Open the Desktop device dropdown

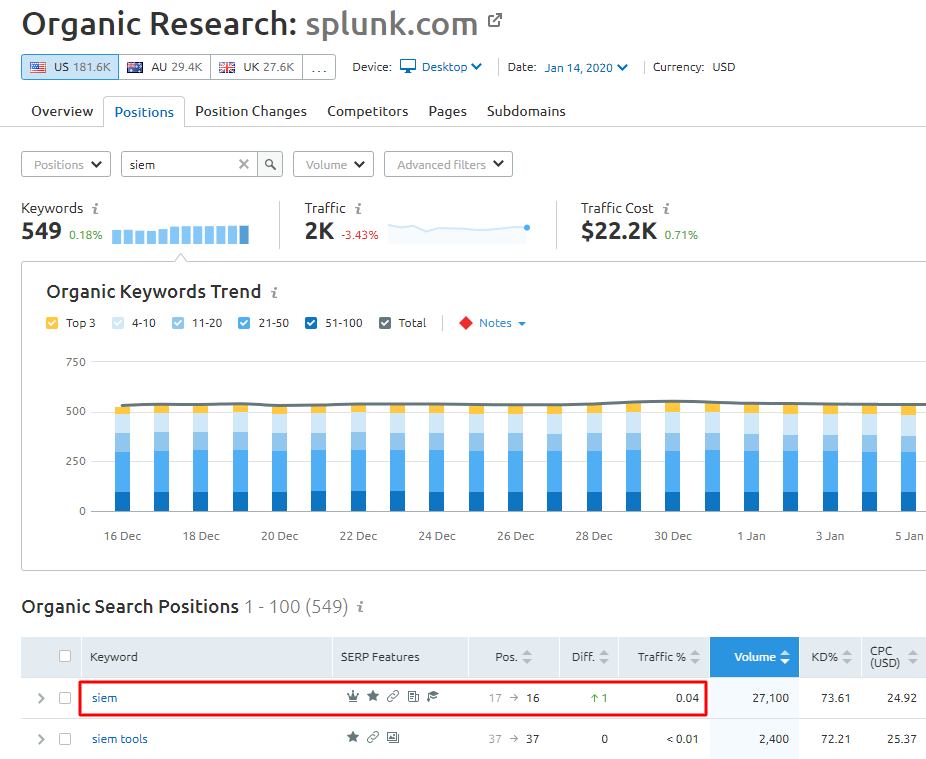452,67
